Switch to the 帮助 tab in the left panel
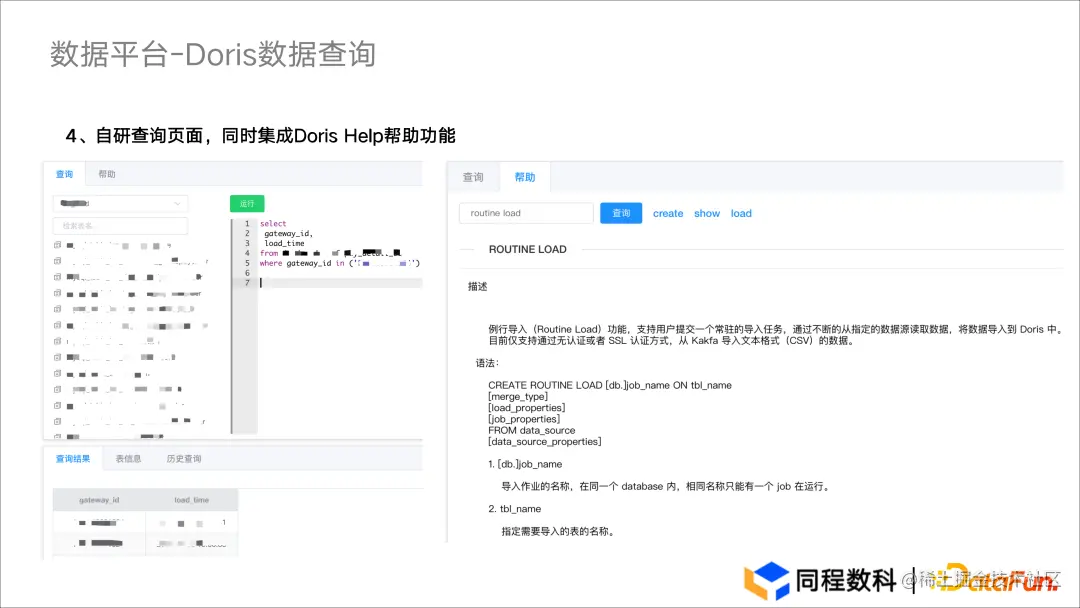This screenshot has width=1080, height=608. tap(105, 173)
